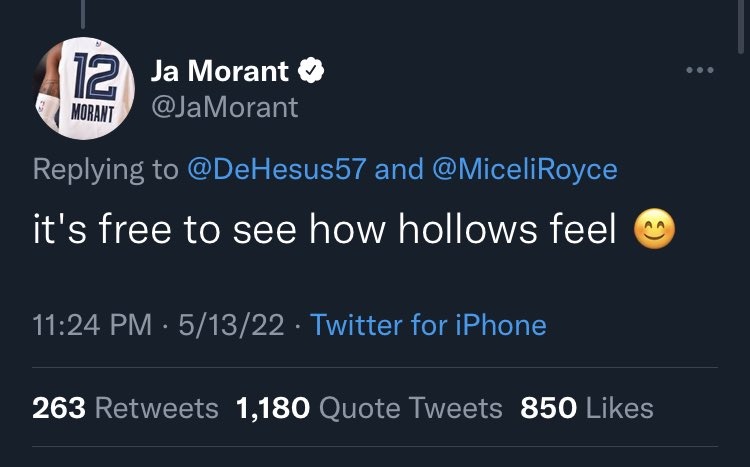The image size is (750, 467).
Task: Click the word "feel" in the tweet
Action: 584,232
